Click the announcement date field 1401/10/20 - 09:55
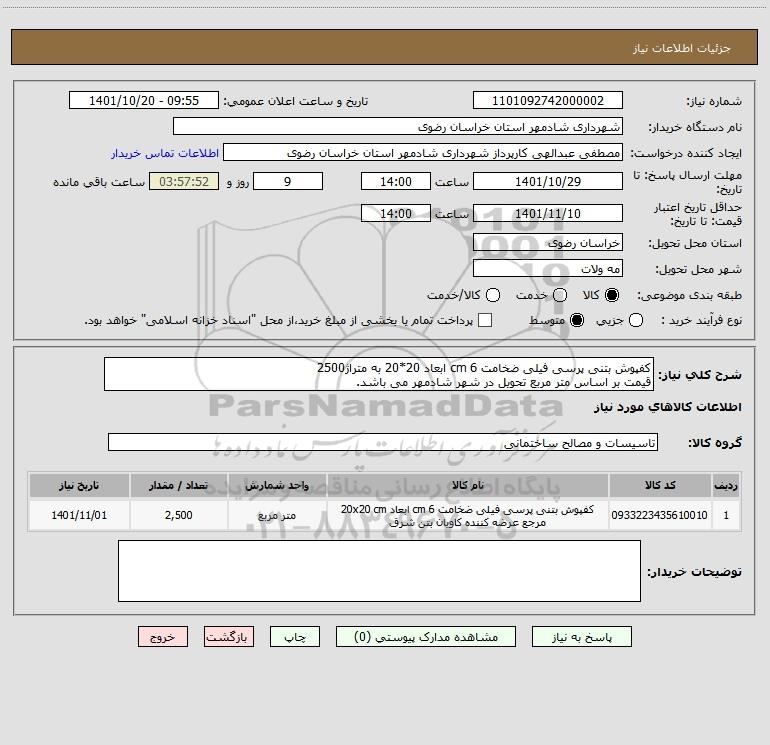Screen dimensions: 770x745 pyautogui.click(x=144, y=101)
